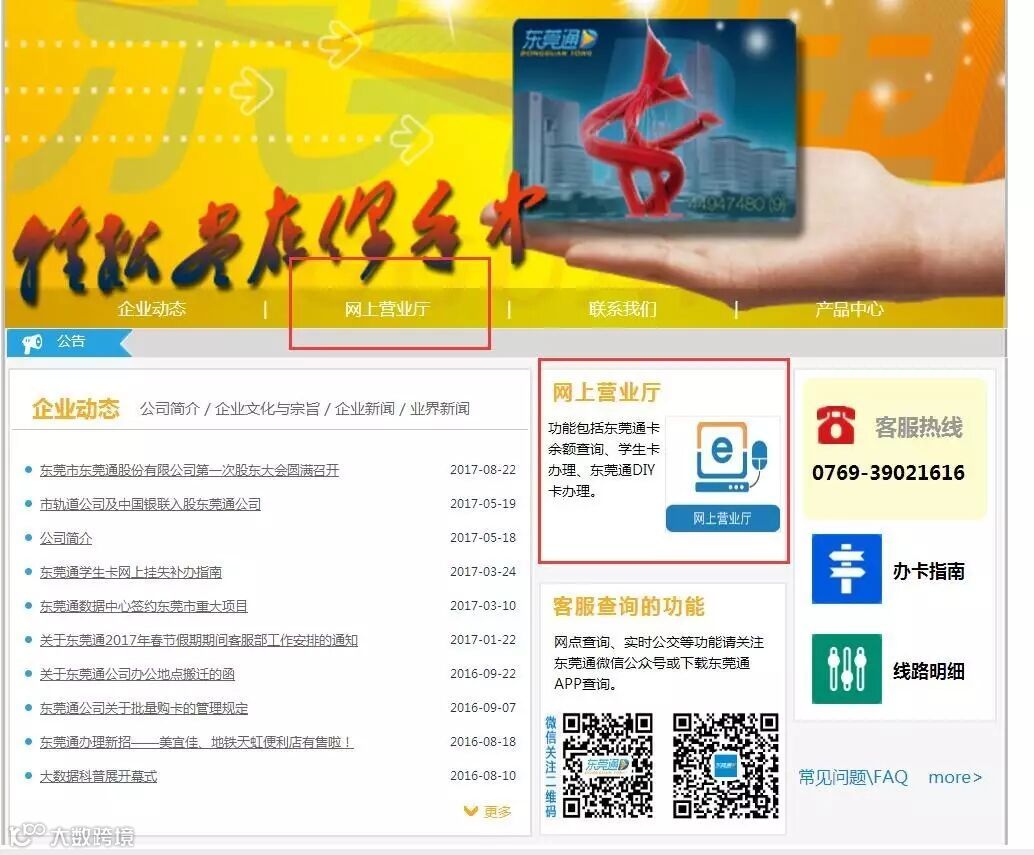
Task: Click the computer e-service icon
Action: (730, 457)
